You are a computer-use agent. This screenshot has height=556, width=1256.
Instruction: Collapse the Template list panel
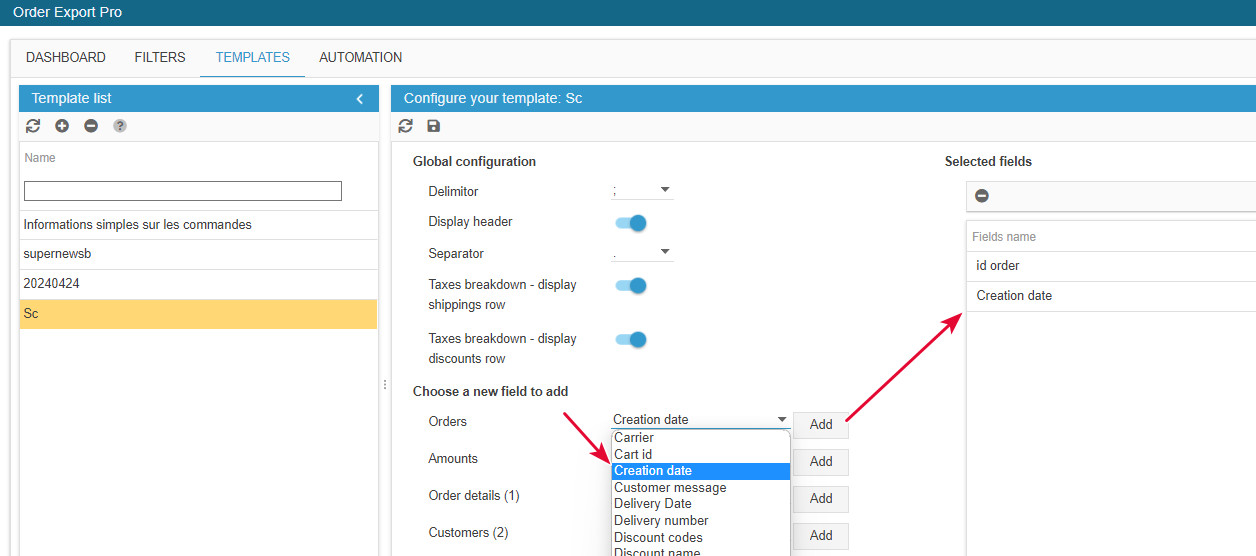click(x=360, y=98)
